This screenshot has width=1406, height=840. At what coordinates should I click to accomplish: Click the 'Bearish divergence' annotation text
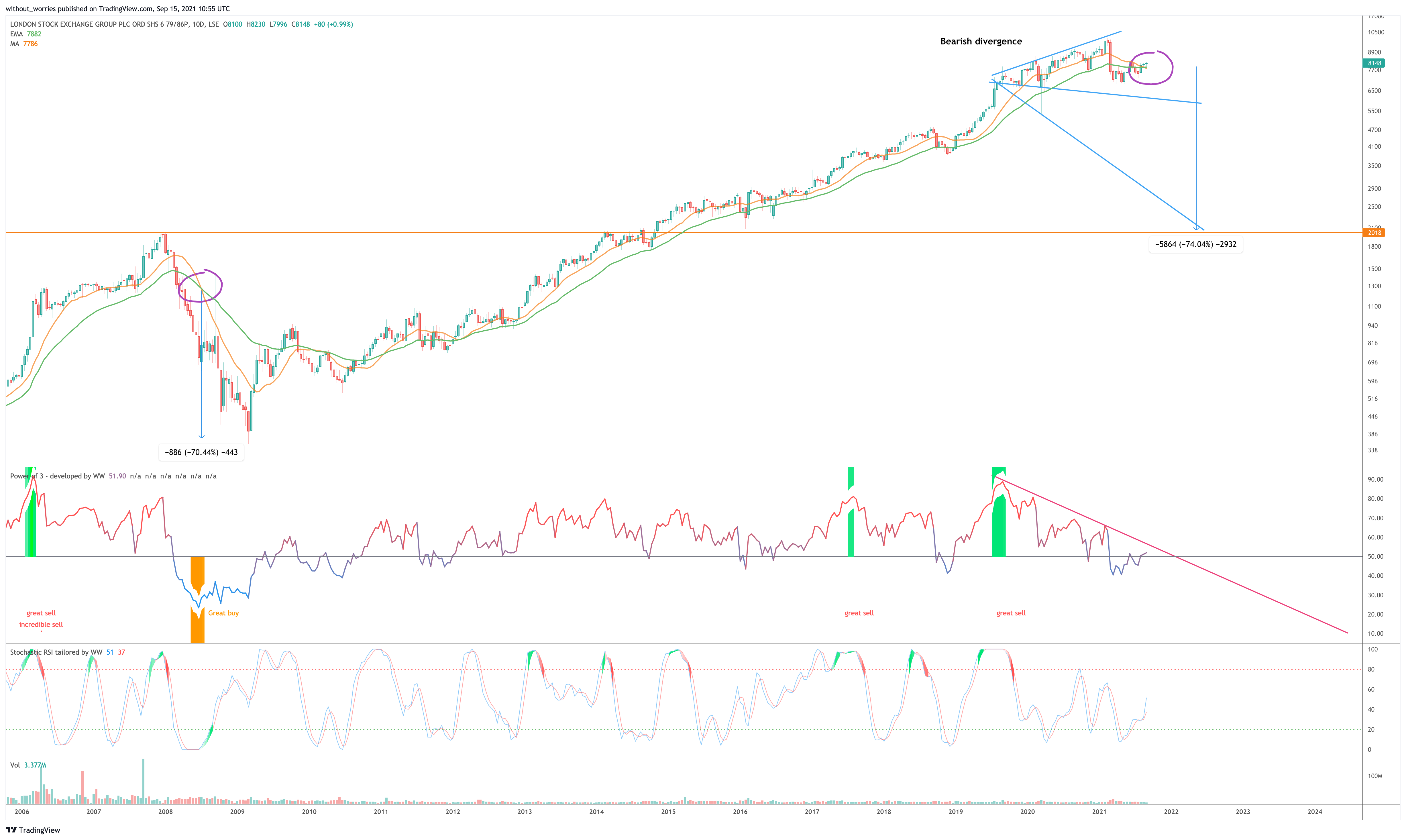pyautogui.click(x=981, y=41)
